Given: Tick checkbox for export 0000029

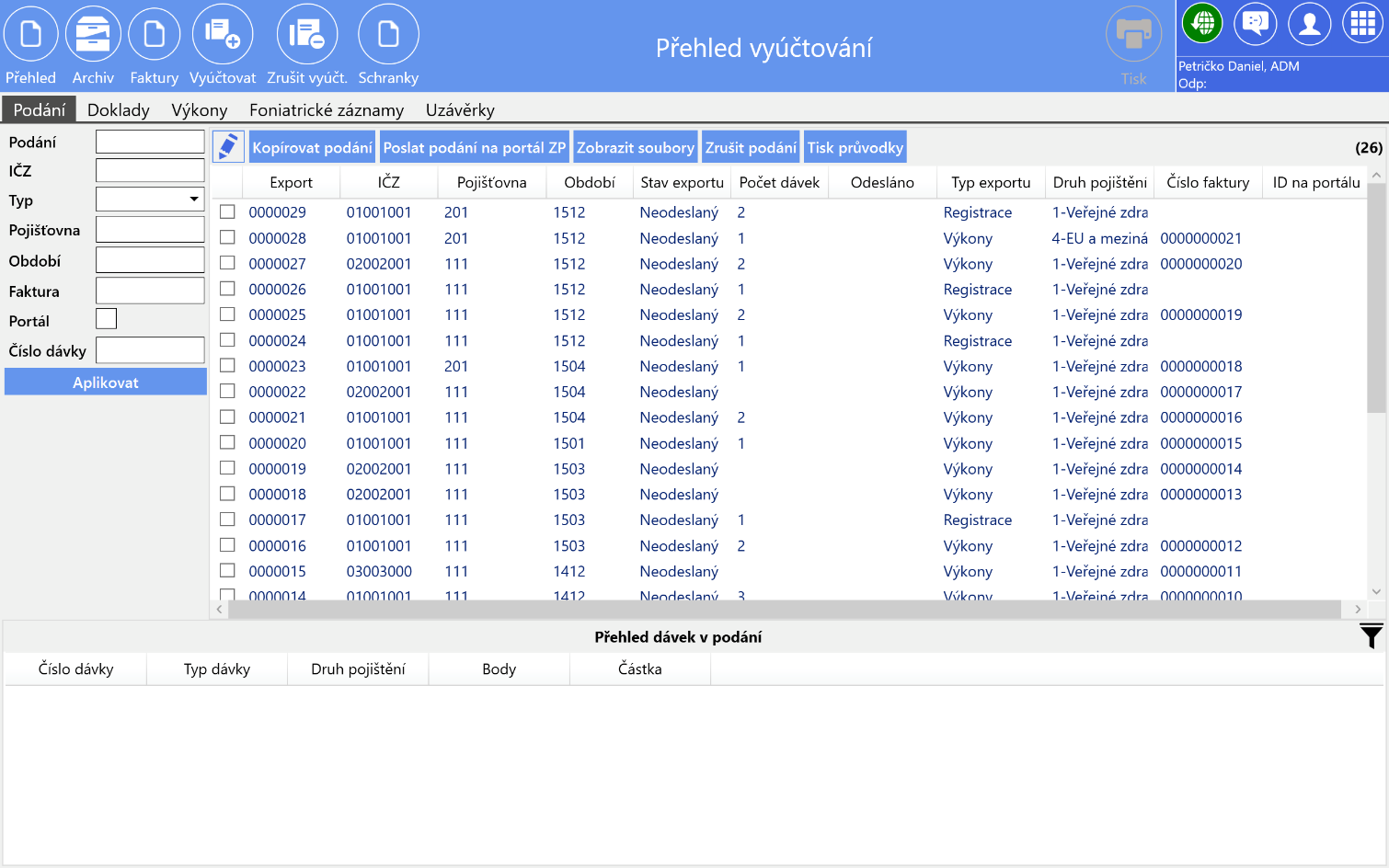Looking at the screenshot, I should pyautogui.click(x=227, y=211).
